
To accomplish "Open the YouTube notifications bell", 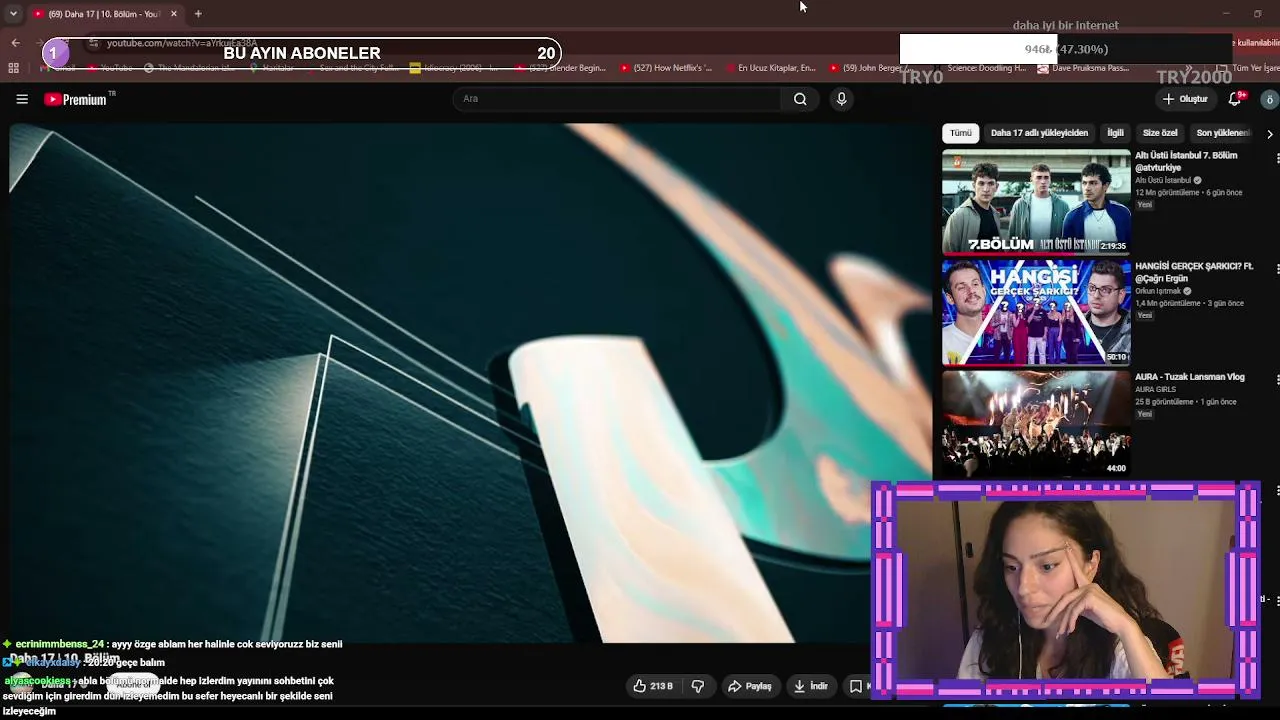I will [x=1235, y=99].
